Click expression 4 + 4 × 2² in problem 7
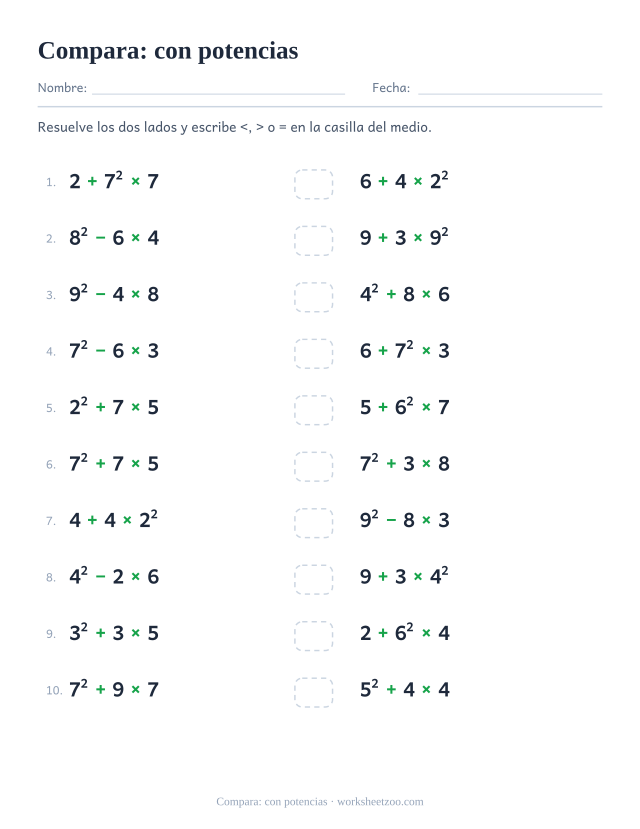The height and width of the screenshot is (829, 640). coord(114,519)
